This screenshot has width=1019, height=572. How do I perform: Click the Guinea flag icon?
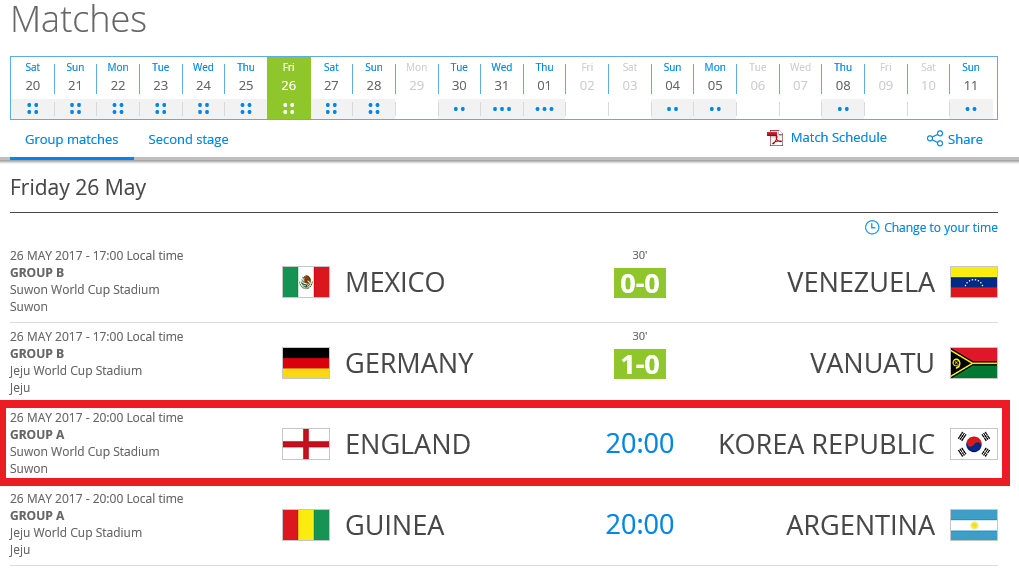click(305, 525)
